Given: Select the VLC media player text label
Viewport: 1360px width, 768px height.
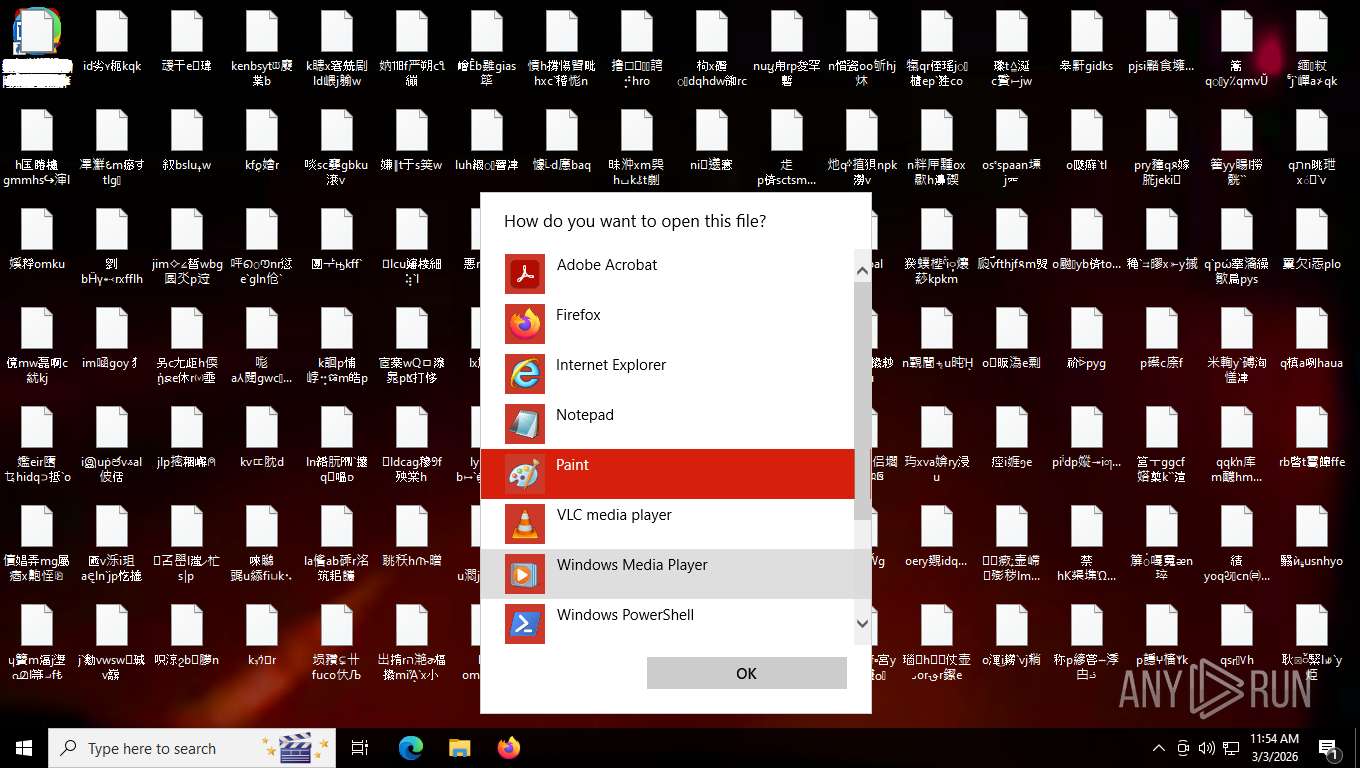Looking at the screenshot, I should pyautogui.click(x=614, y=515).
